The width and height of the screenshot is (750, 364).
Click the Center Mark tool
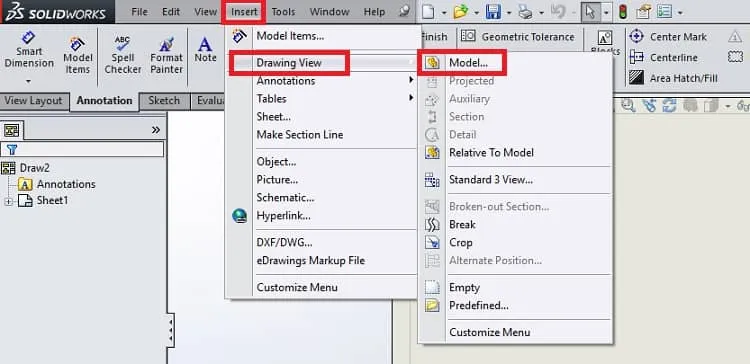click(668, 37)
